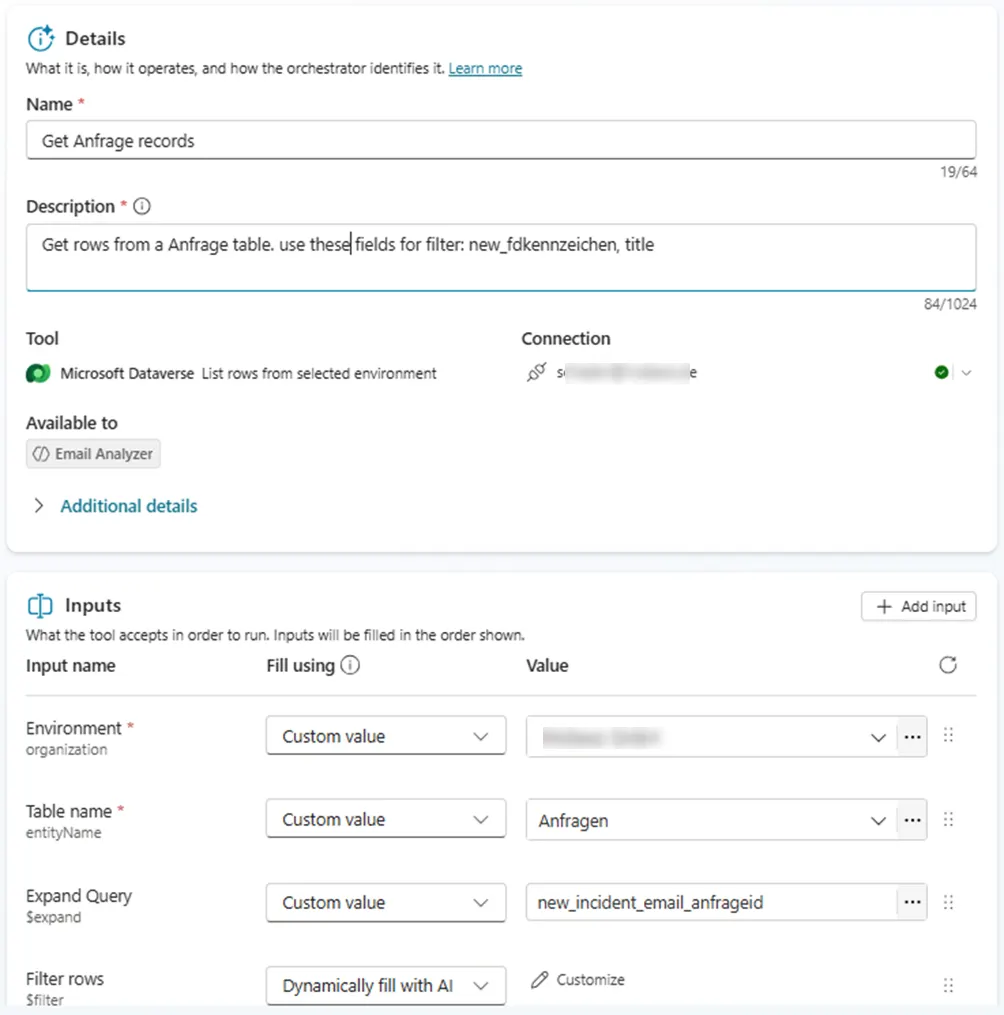
Task: Click drag handle for Environment row
Action: tap(948, 736)
